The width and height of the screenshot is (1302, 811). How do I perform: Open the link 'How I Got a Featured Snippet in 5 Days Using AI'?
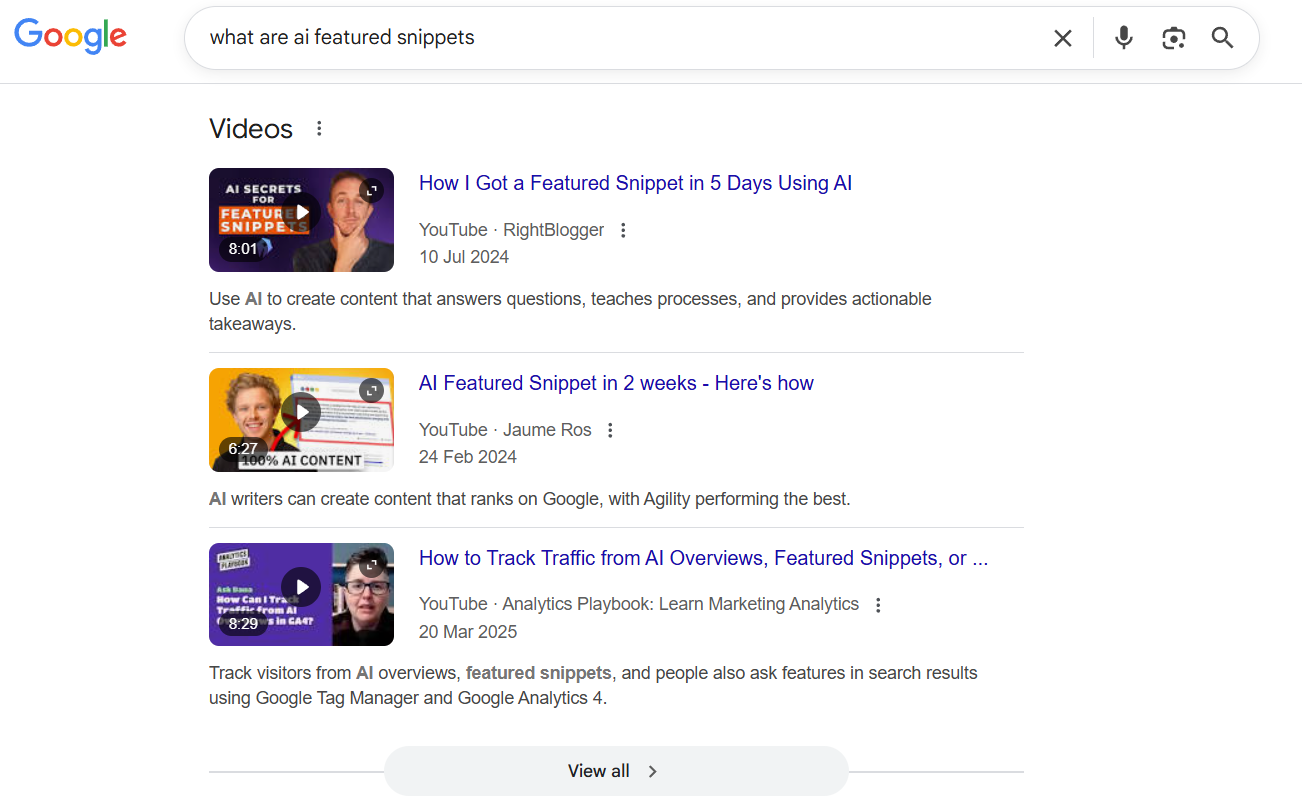[635, 183]
